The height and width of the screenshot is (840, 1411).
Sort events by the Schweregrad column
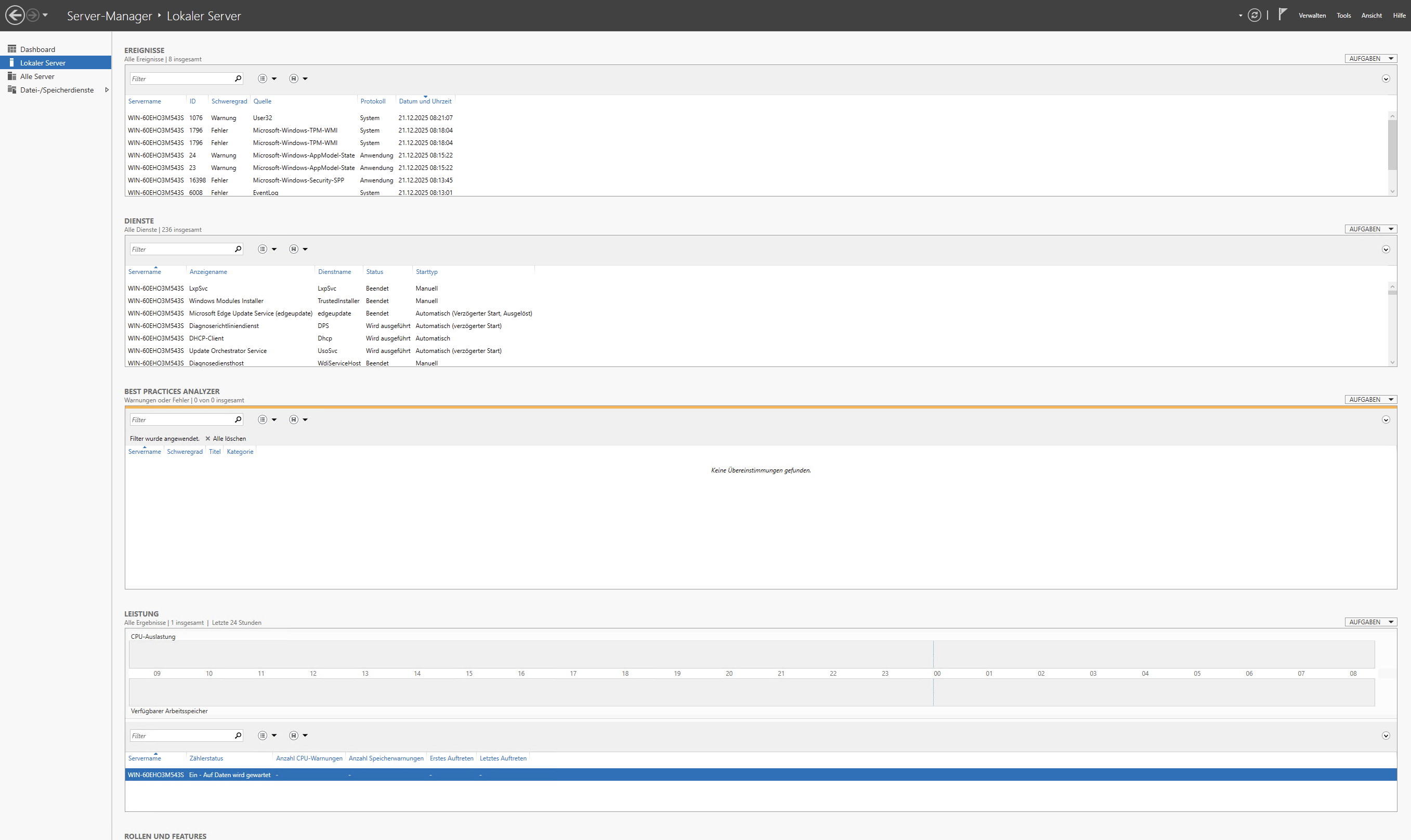click(229, 101)
